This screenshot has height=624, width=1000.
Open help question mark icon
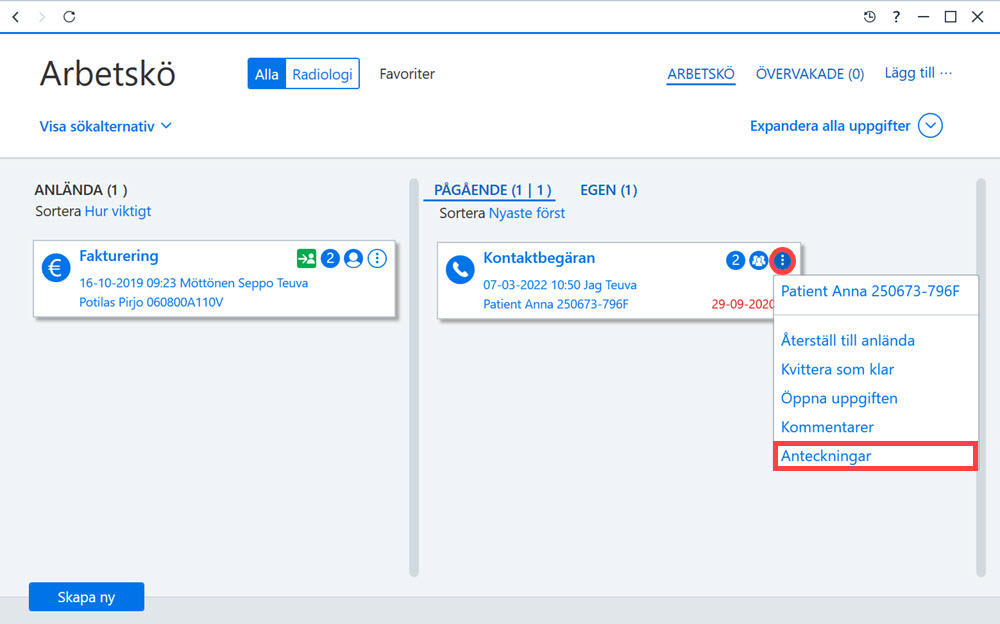[x=896, y=17]
